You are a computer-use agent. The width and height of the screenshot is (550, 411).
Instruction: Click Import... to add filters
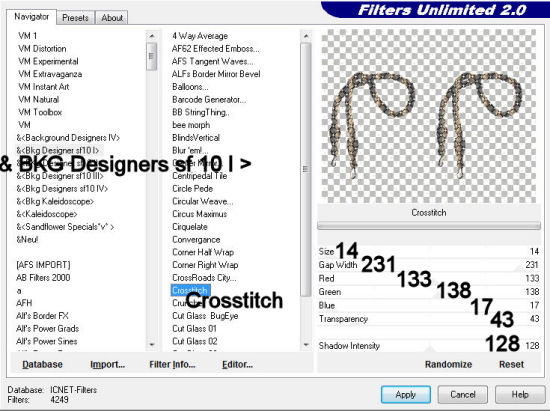(x=107, y=364)
